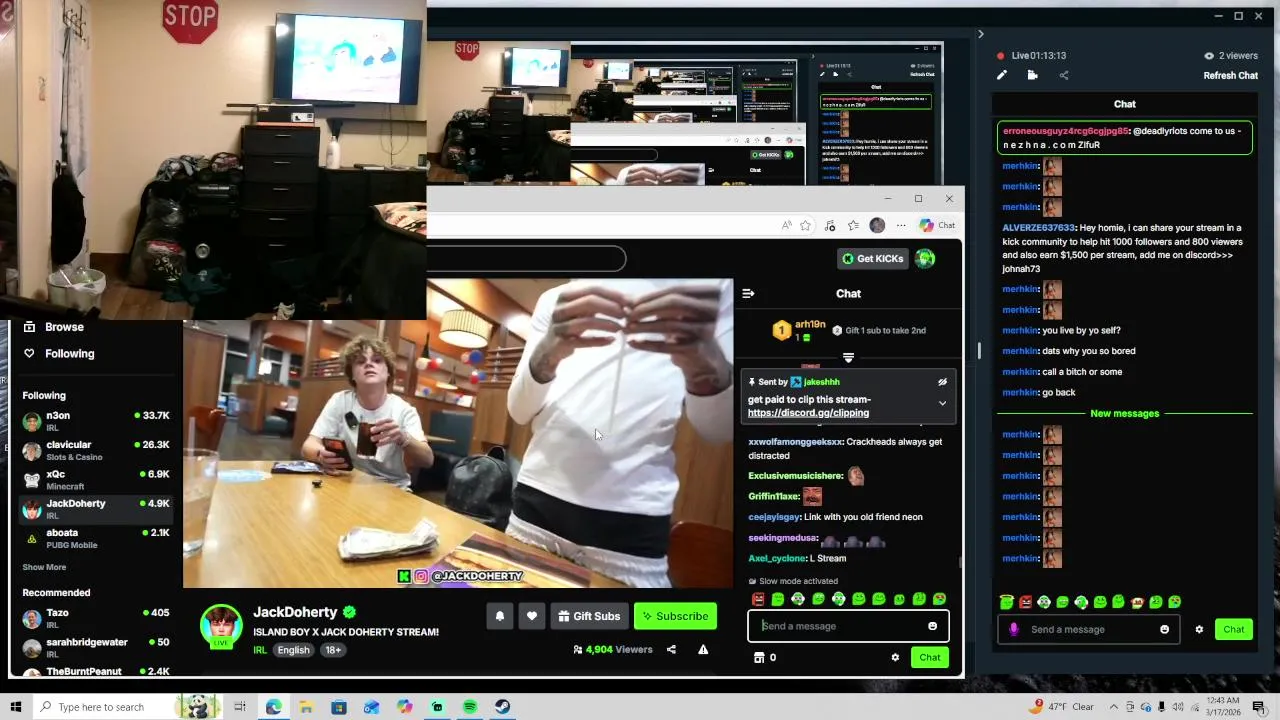Open Edge more options ellipsis

pos(901,226)
